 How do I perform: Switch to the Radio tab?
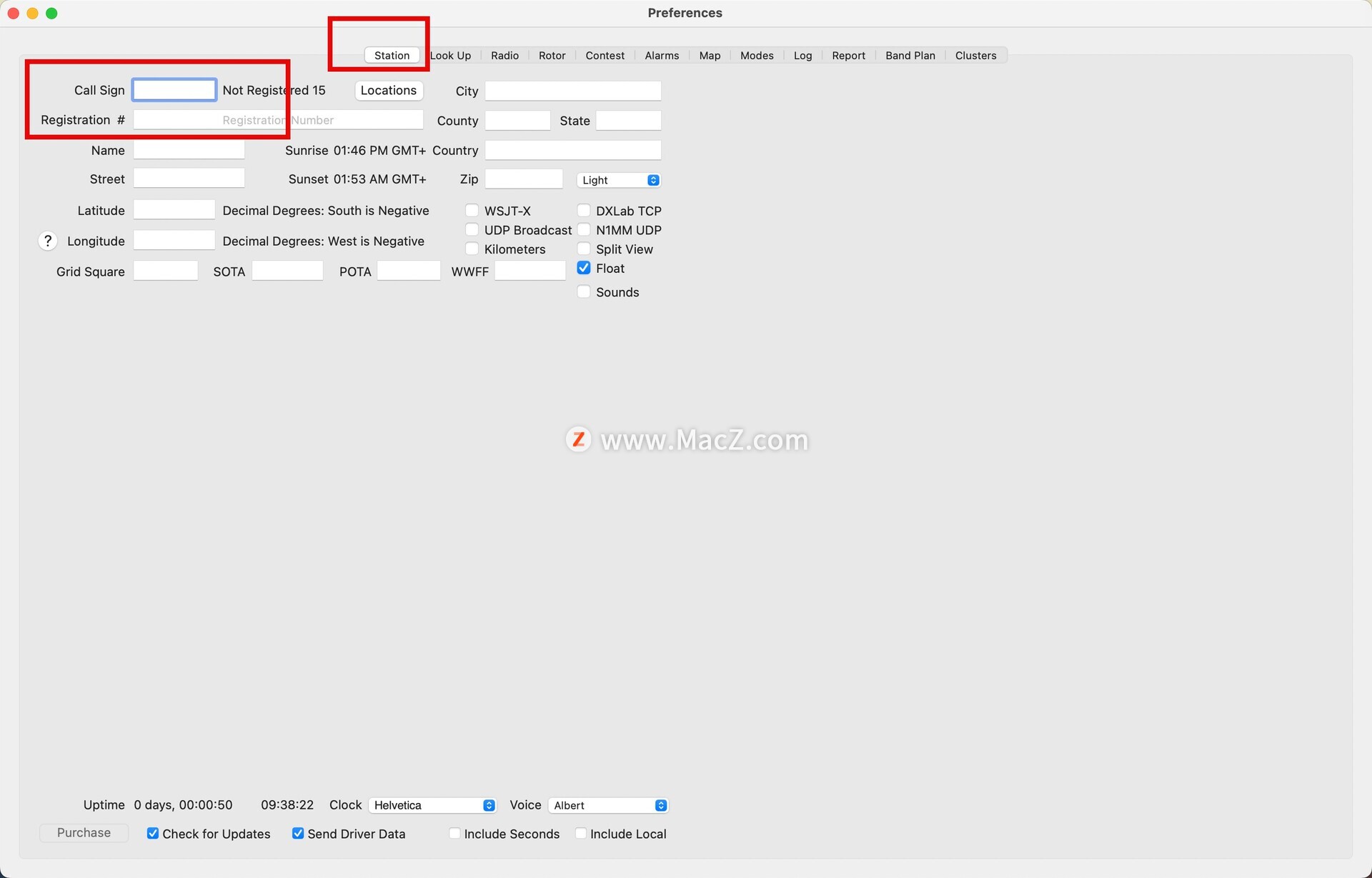[x=504, y=56]
